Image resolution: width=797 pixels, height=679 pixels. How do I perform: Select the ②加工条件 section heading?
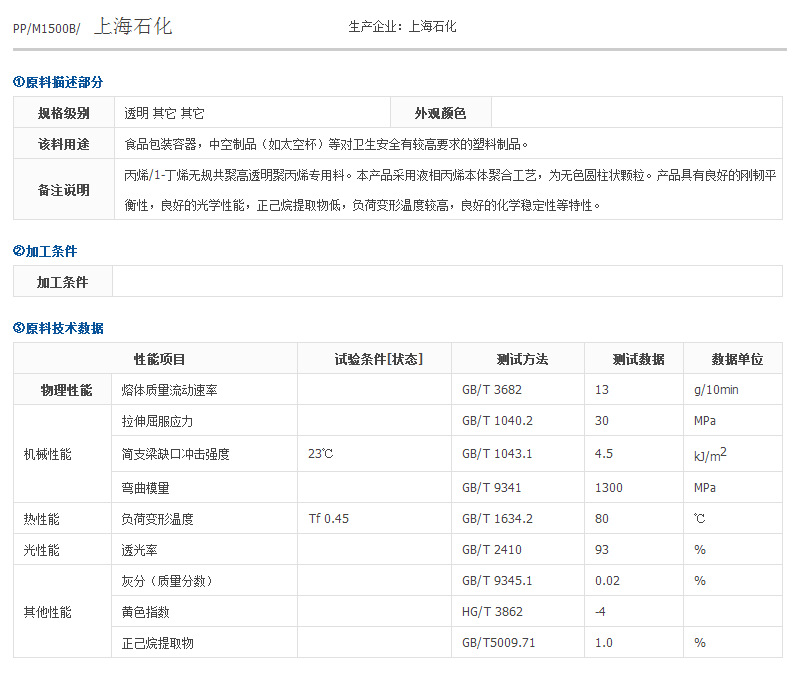[45, 251]
